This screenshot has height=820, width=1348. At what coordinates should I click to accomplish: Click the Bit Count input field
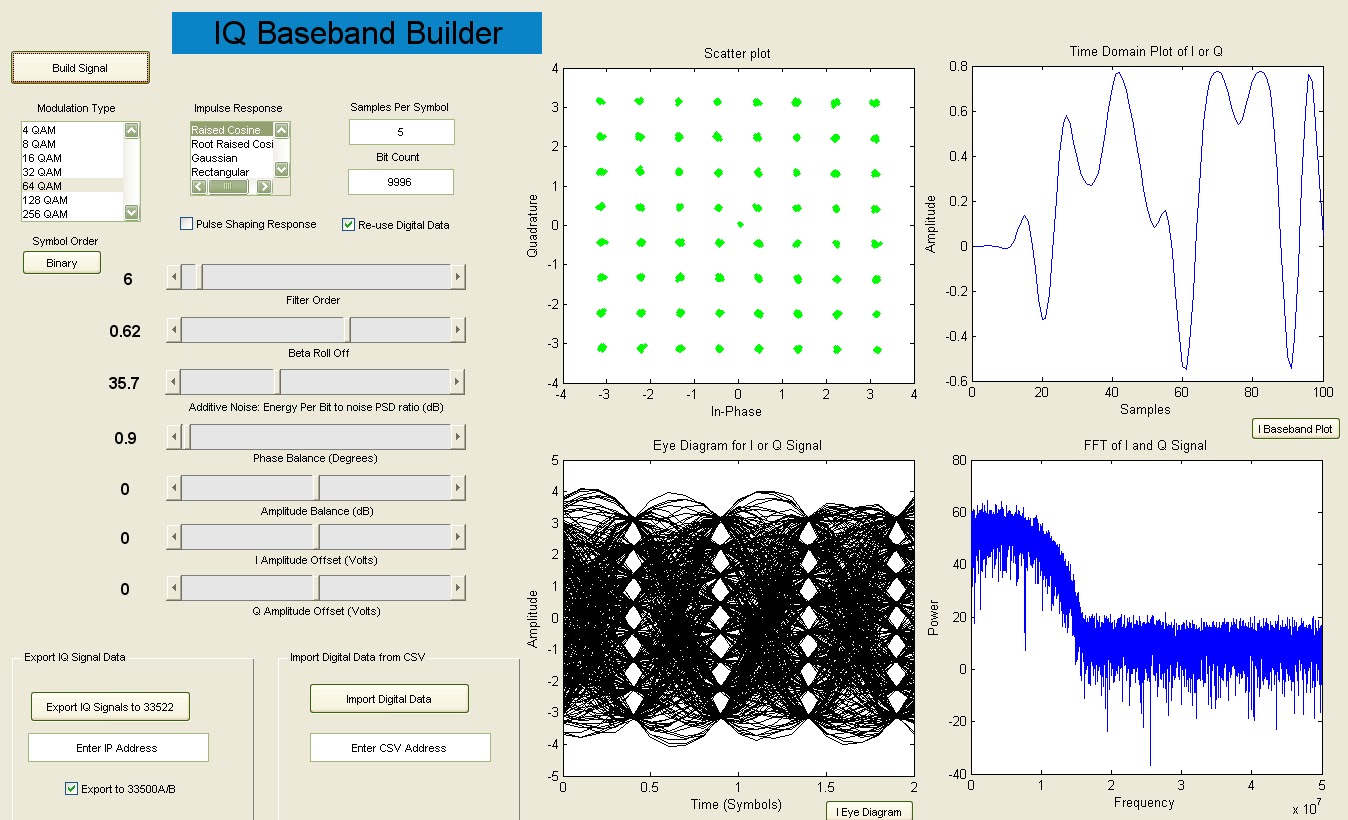(400, 182)
